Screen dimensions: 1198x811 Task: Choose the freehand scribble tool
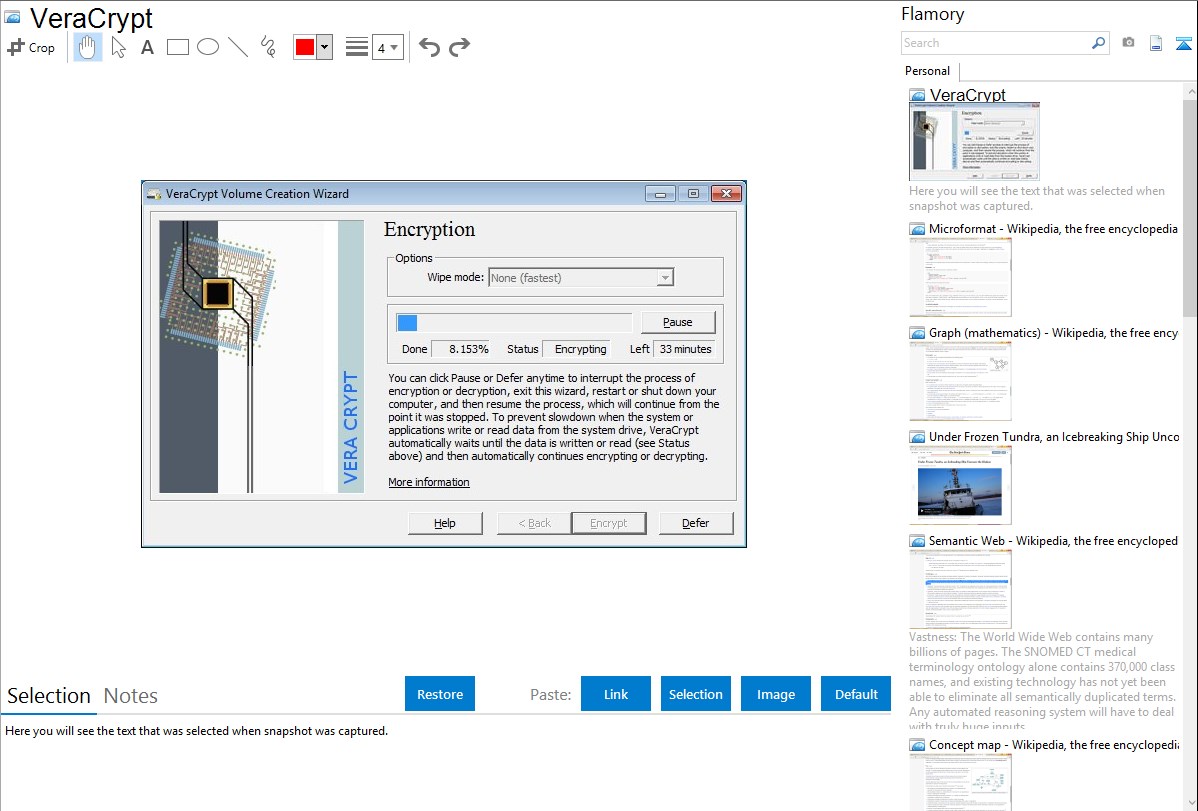pyautogui.click(x=268, y=47)
